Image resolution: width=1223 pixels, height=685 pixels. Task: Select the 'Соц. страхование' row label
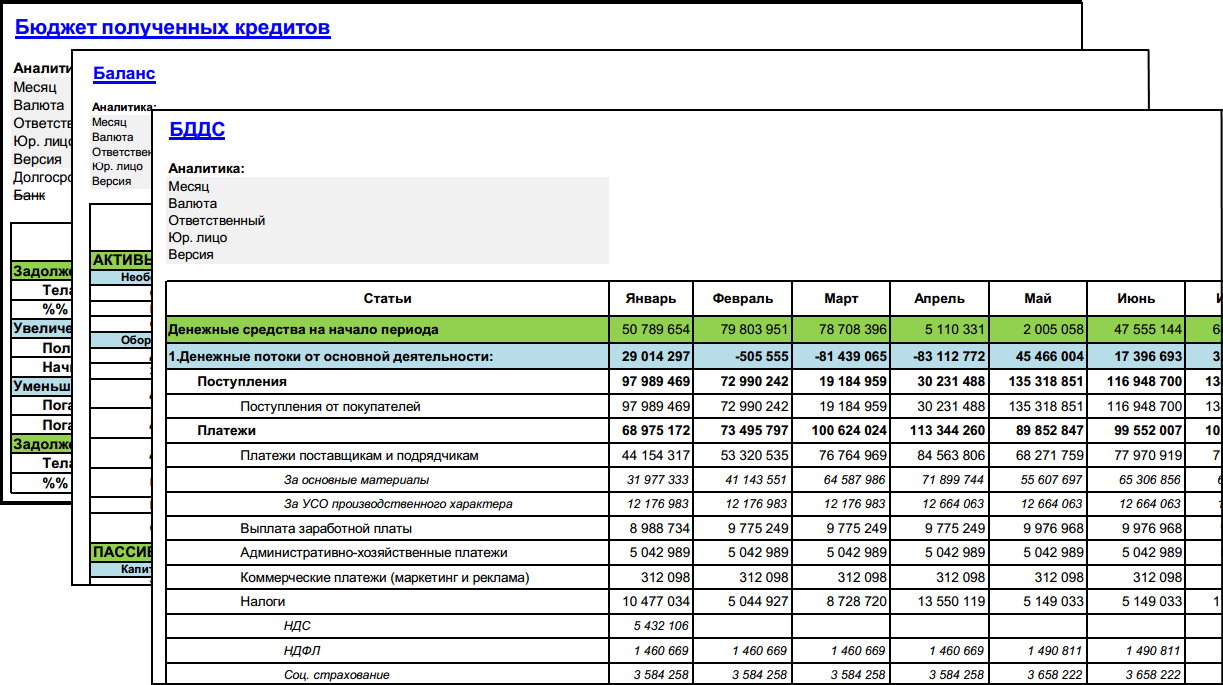click(336, 675)
